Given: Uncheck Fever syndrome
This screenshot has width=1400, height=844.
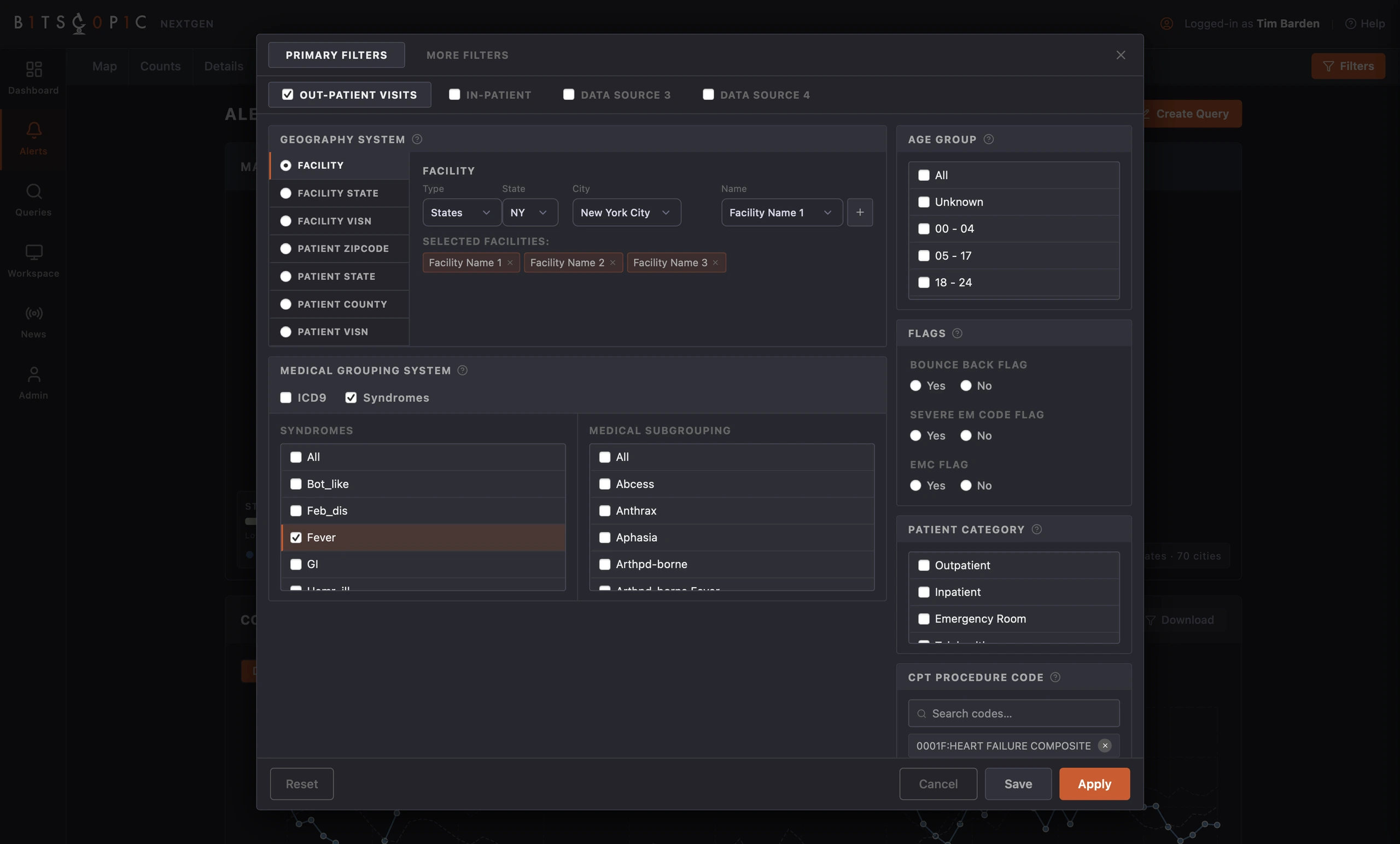Looking at the screenshot, I should (296, 537).
